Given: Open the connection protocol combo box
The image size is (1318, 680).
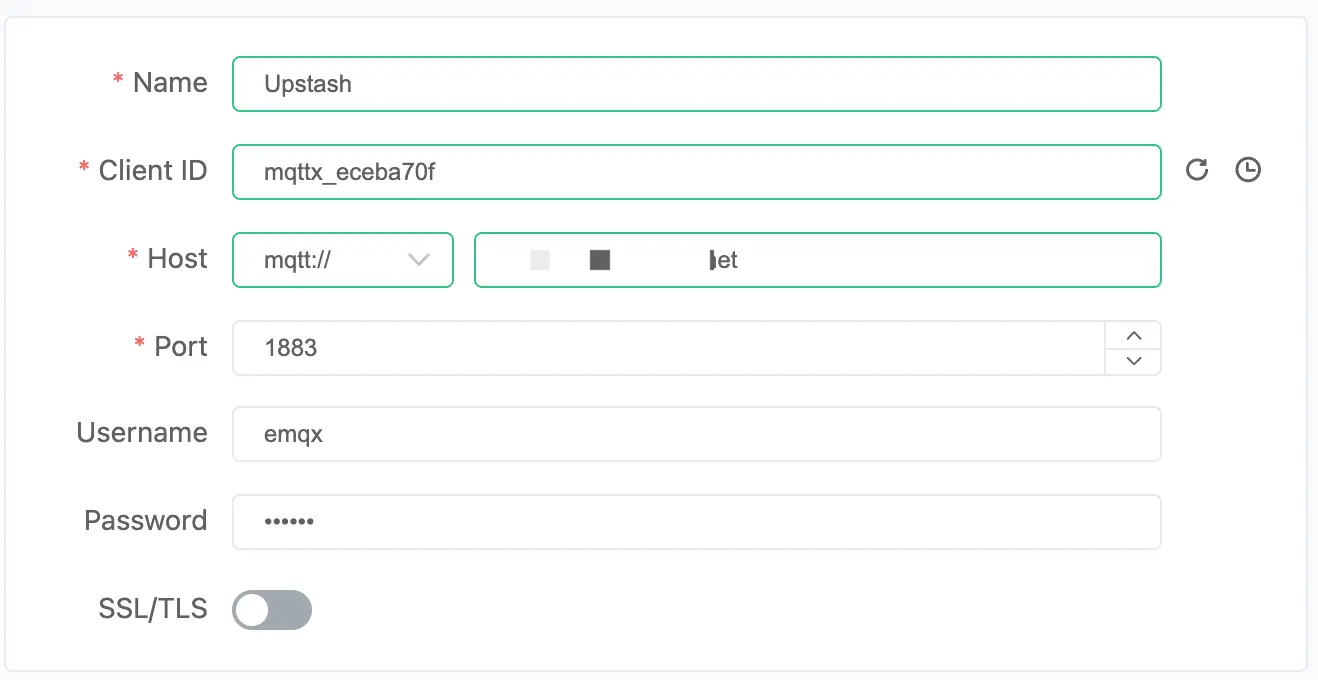Looking at the screenshot, I should tap(343, 259).
